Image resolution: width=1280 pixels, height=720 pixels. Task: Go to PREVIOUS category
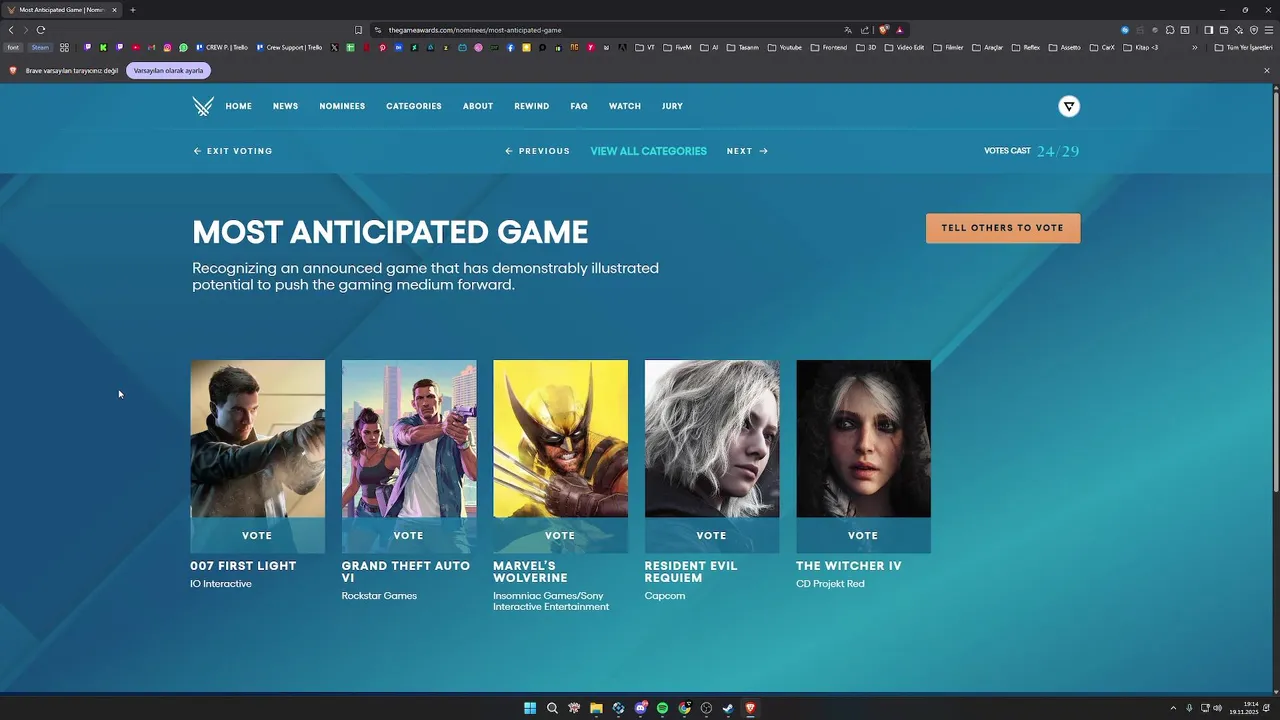click(537, 151)
